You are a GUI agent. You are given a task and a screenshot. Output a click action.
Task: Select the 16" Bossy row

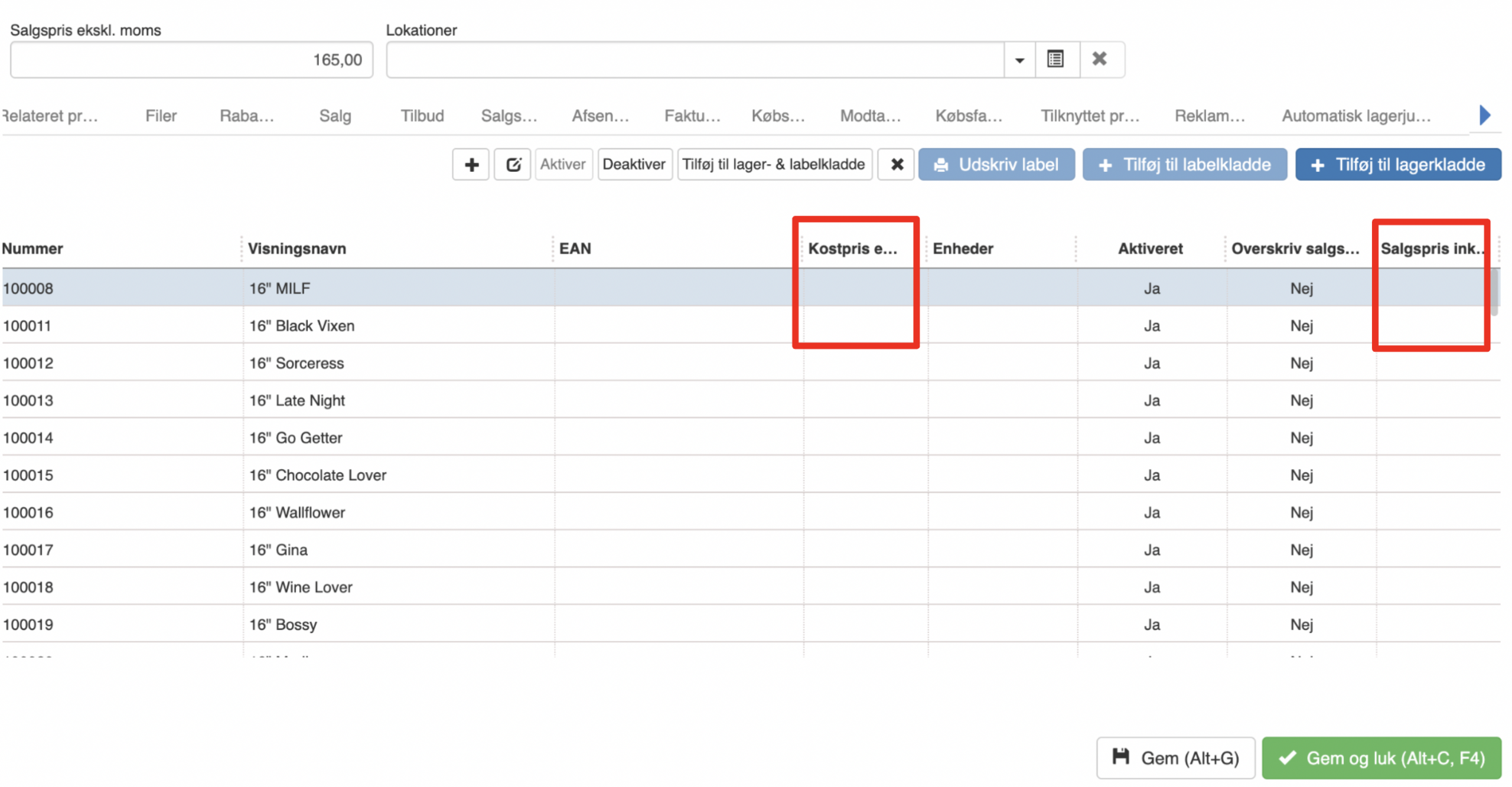click(750, 624)
